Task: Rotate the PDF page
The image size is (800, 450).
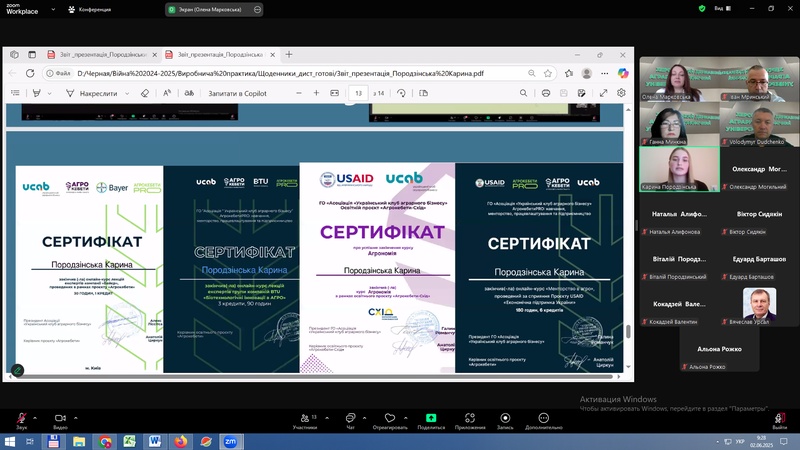Action: pos(402,93)
